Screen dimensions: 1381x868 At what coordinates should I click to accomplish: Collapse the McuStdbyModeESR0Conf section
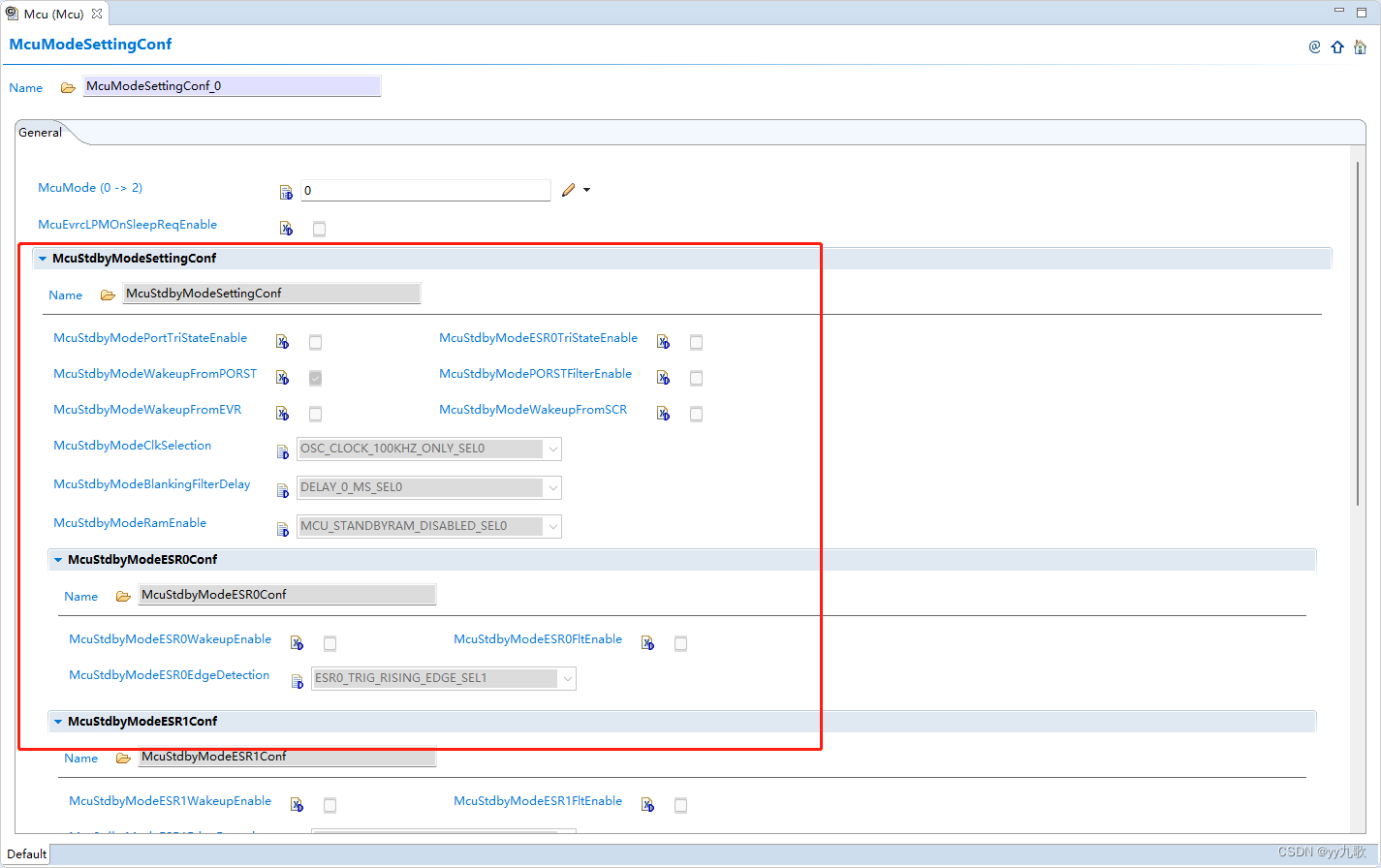(58, 560)
